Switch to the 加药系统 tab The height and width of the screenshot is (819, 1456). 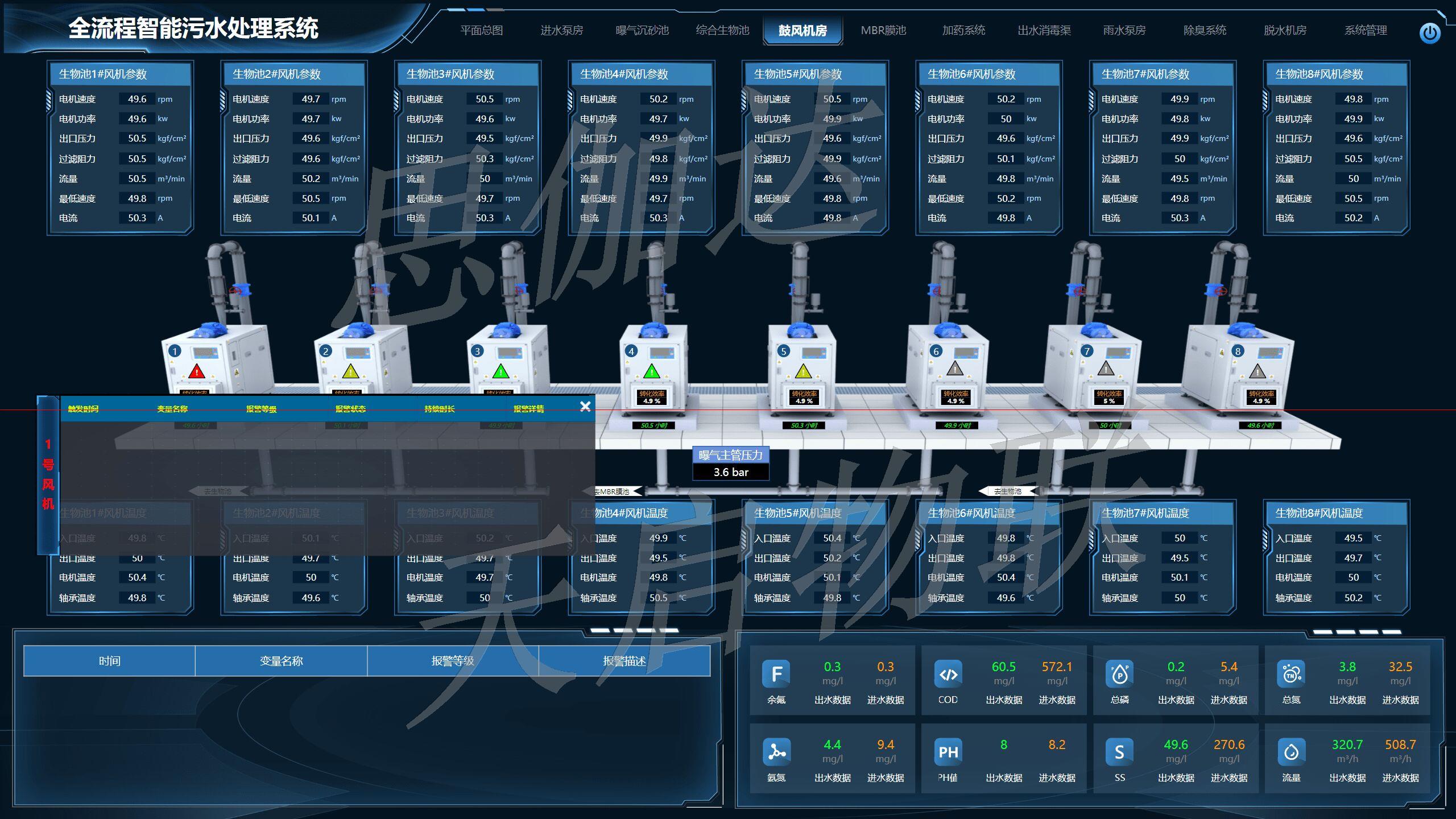(964, 30)
